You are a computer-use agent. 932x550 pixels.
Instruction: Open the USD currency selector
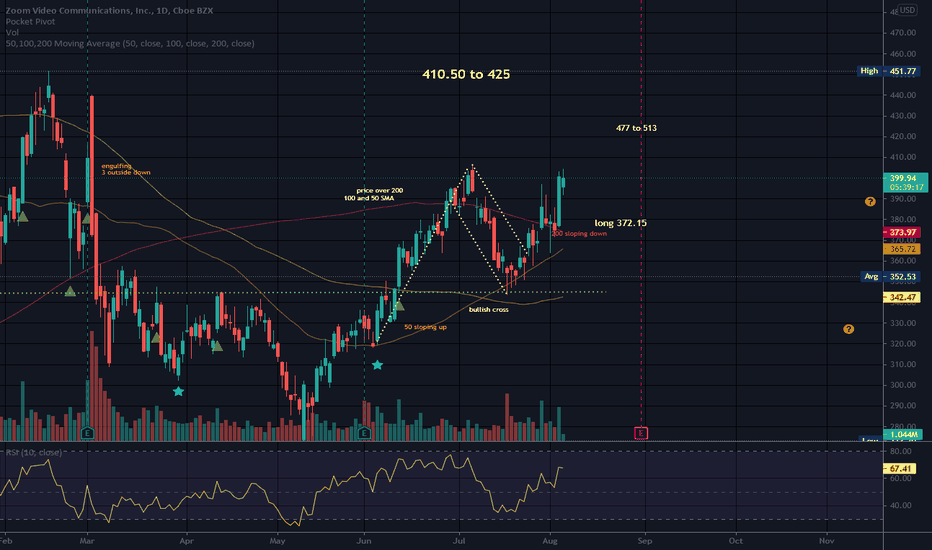[x=908, y=10]
